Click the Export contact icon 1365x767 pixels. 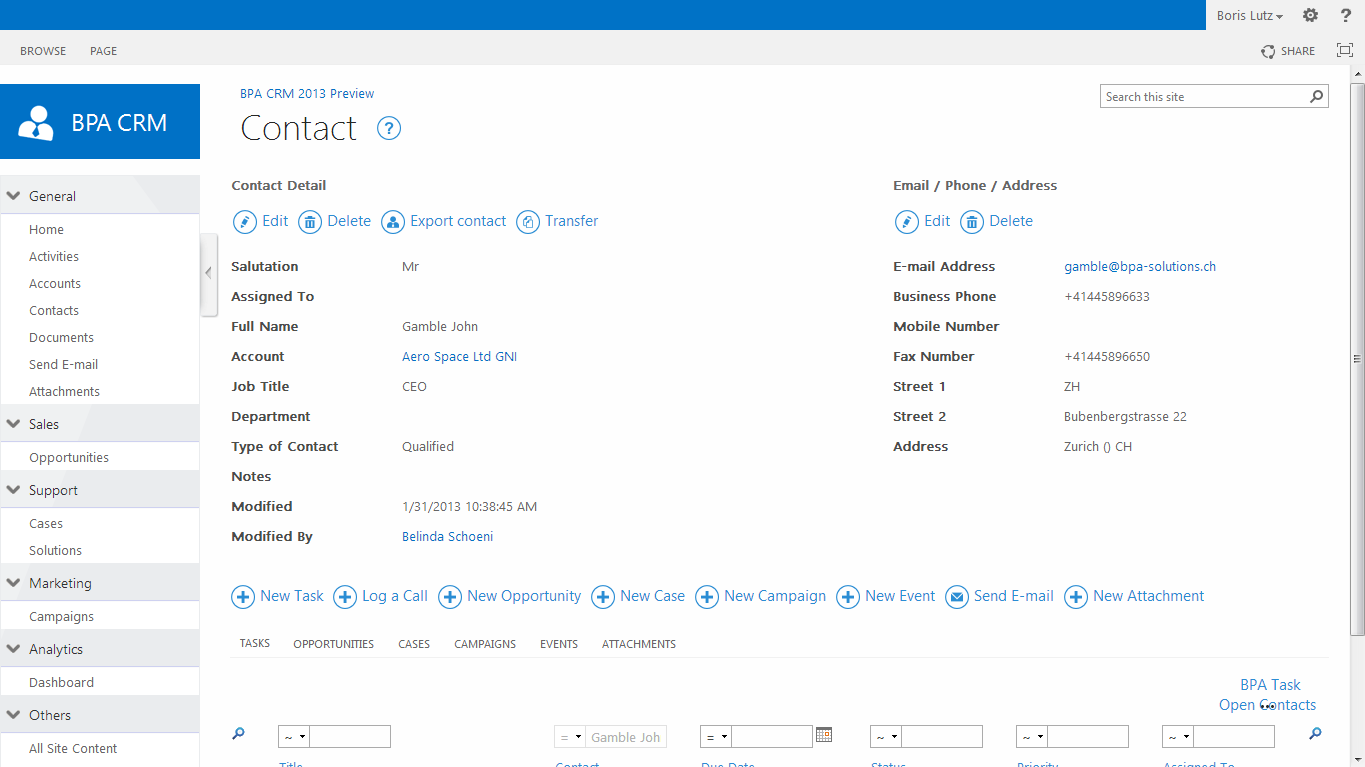393,222
